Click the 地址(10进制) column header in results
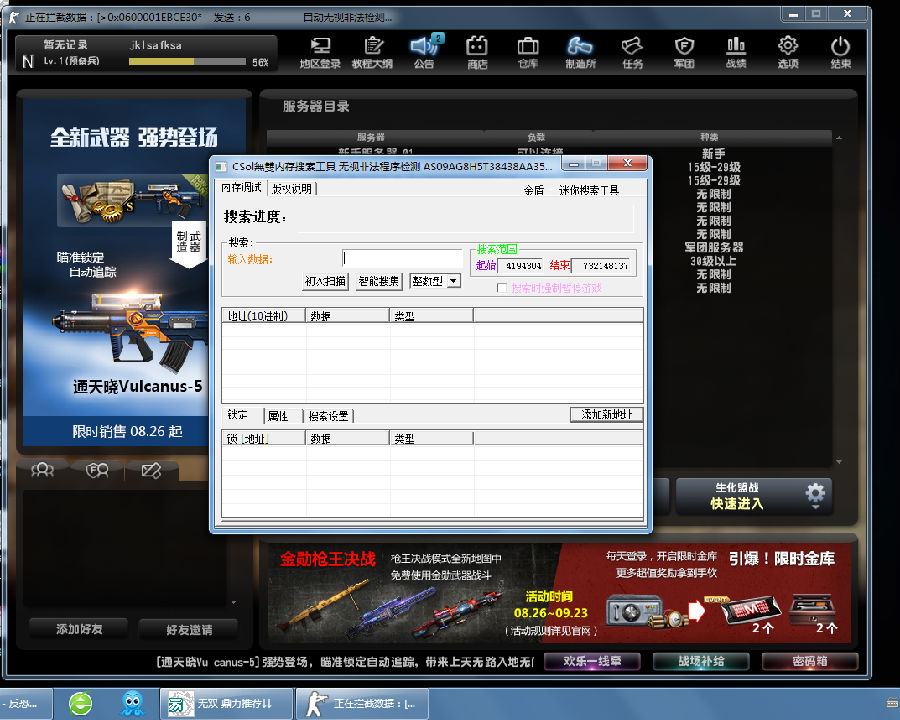This screenshot has height=720, width=900. (263, 315)
